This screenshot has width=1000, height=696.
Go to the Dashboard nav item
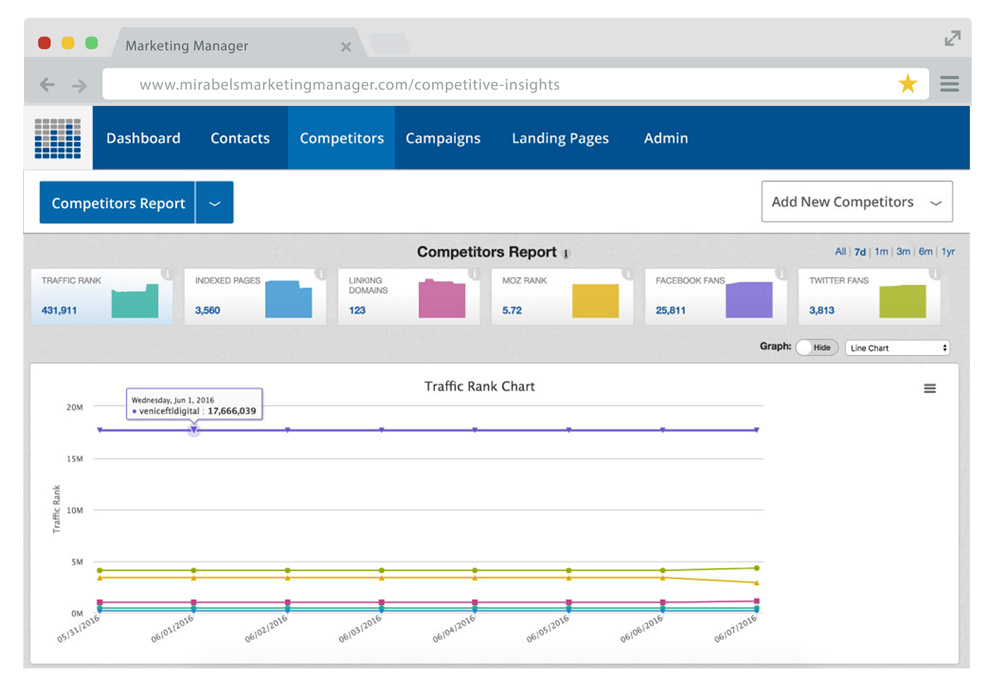coord(143,138)
